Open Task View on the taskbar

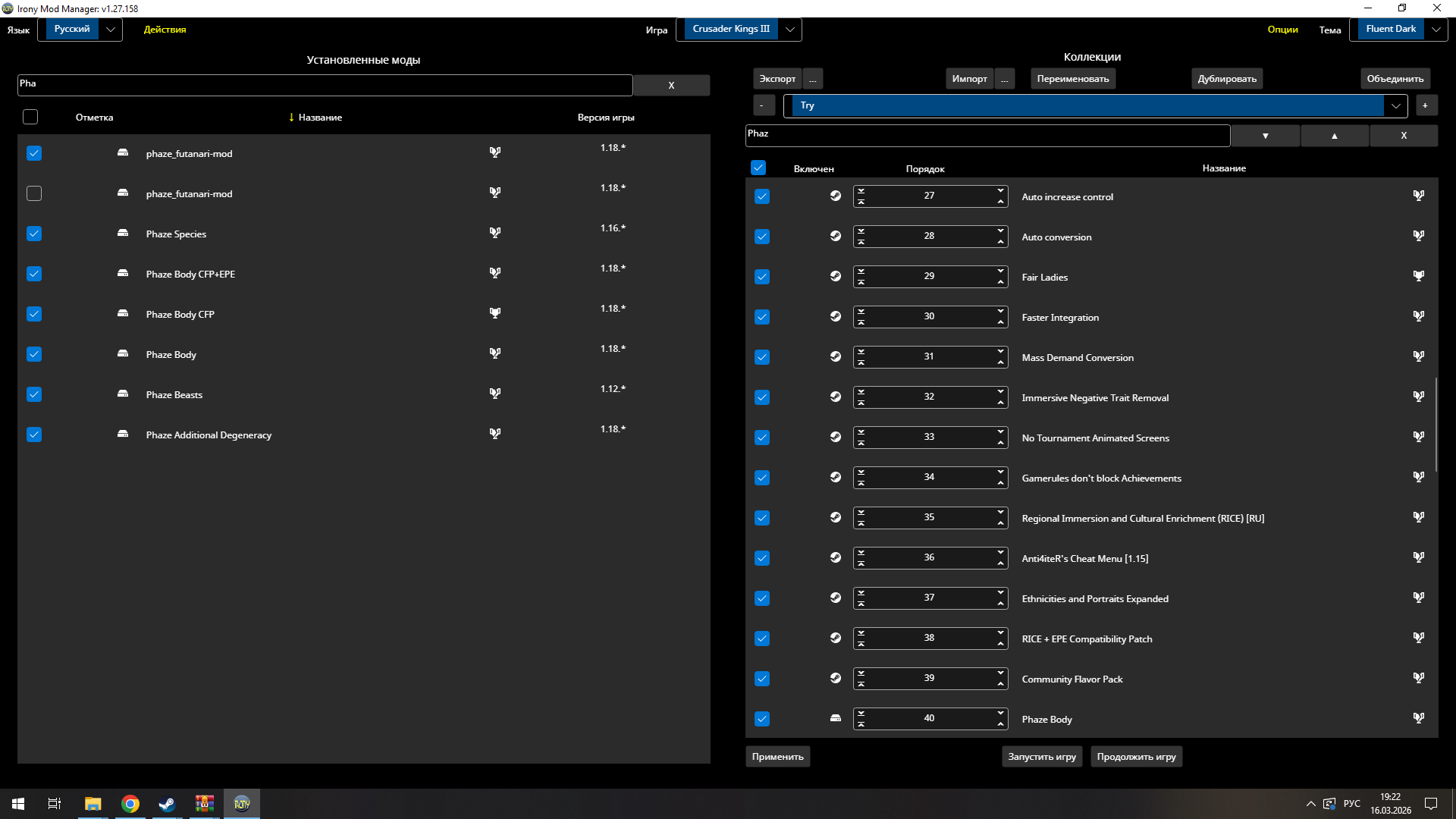click(x=55, y=804)
